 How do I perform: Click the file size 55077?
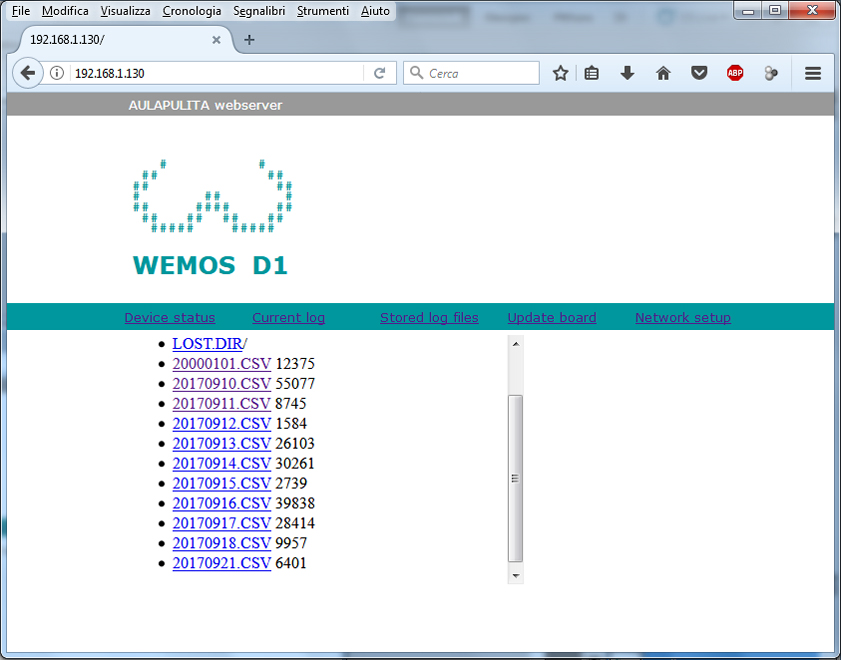[x=295, y=384]
